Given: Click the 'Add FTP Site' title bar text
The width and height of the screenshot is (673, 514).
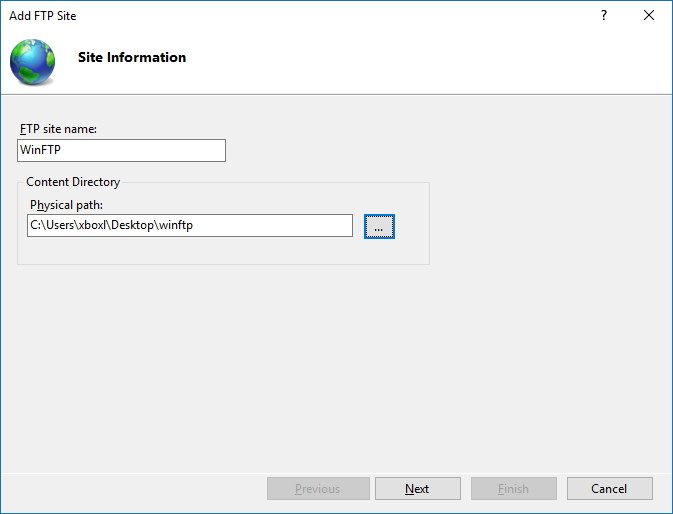Looking at the screenshot, I should coord(42,16).
